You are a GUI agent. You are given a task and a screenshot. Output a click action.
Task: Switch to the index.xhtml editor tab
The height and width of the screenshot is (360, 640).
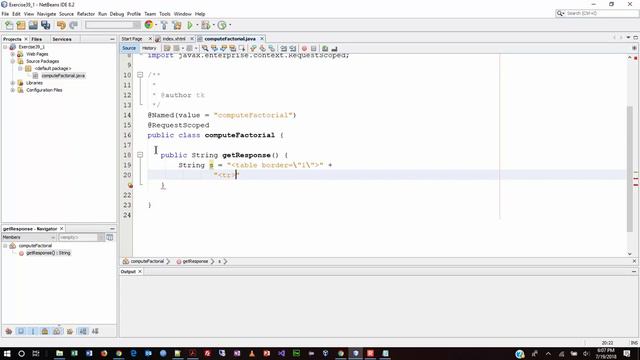[x=173, y=39]
